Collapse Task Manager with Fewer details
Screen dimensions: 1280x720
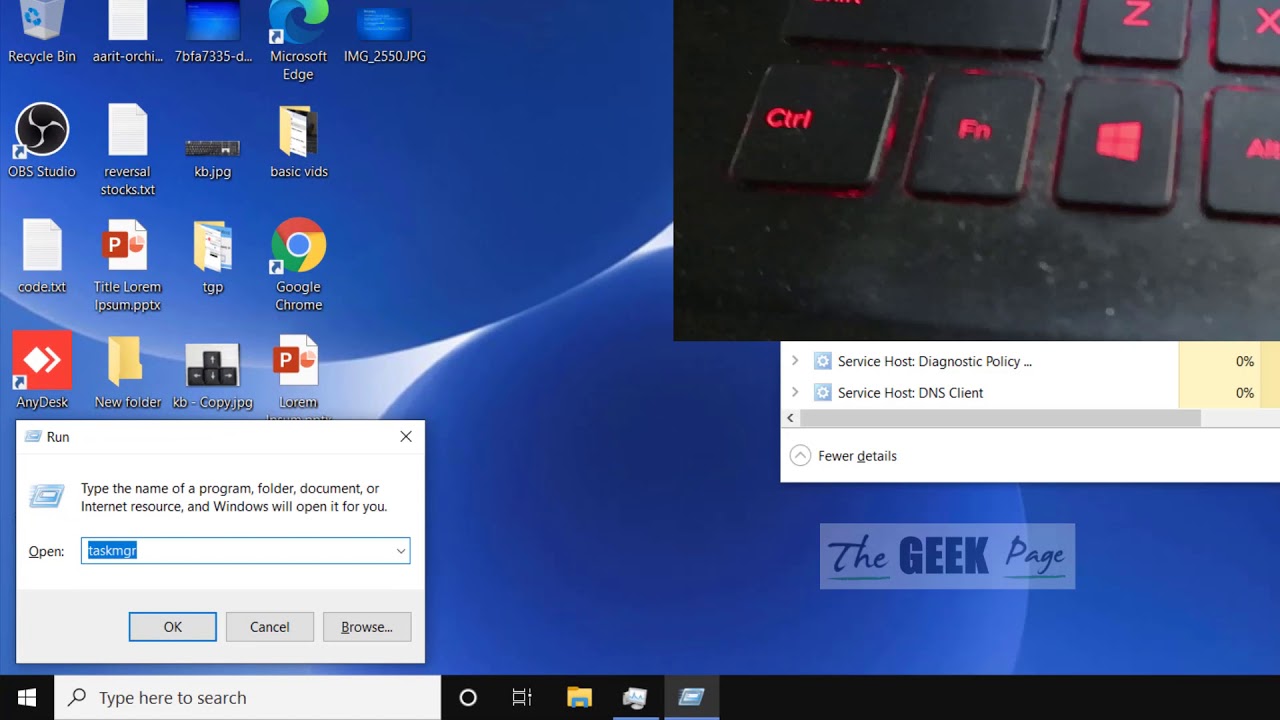tap(843, 456)
